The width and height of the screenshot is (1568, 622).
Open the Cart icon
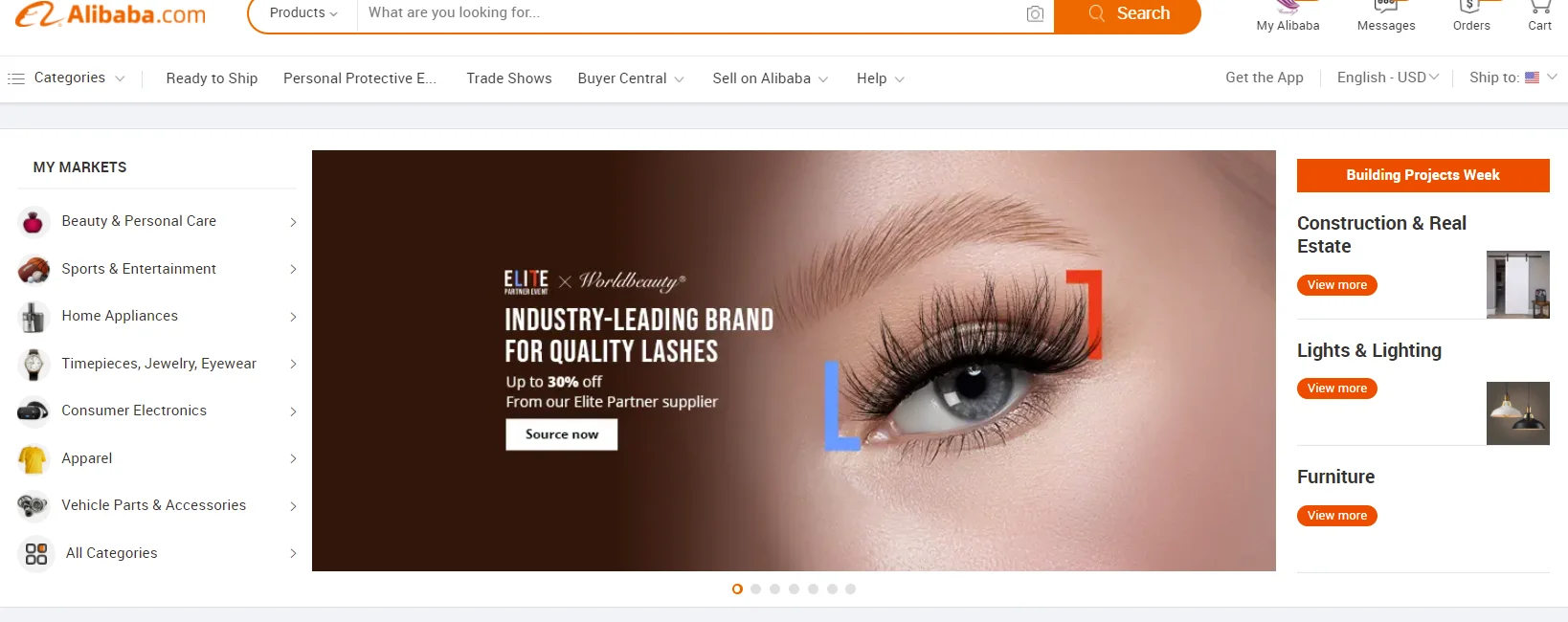click(1539, 7)
